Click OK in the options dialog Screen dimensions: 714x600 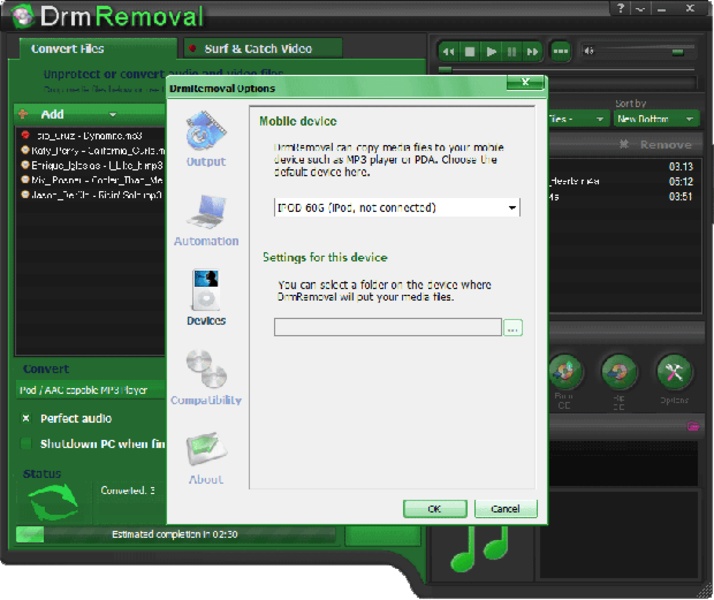tap(434, 509)
